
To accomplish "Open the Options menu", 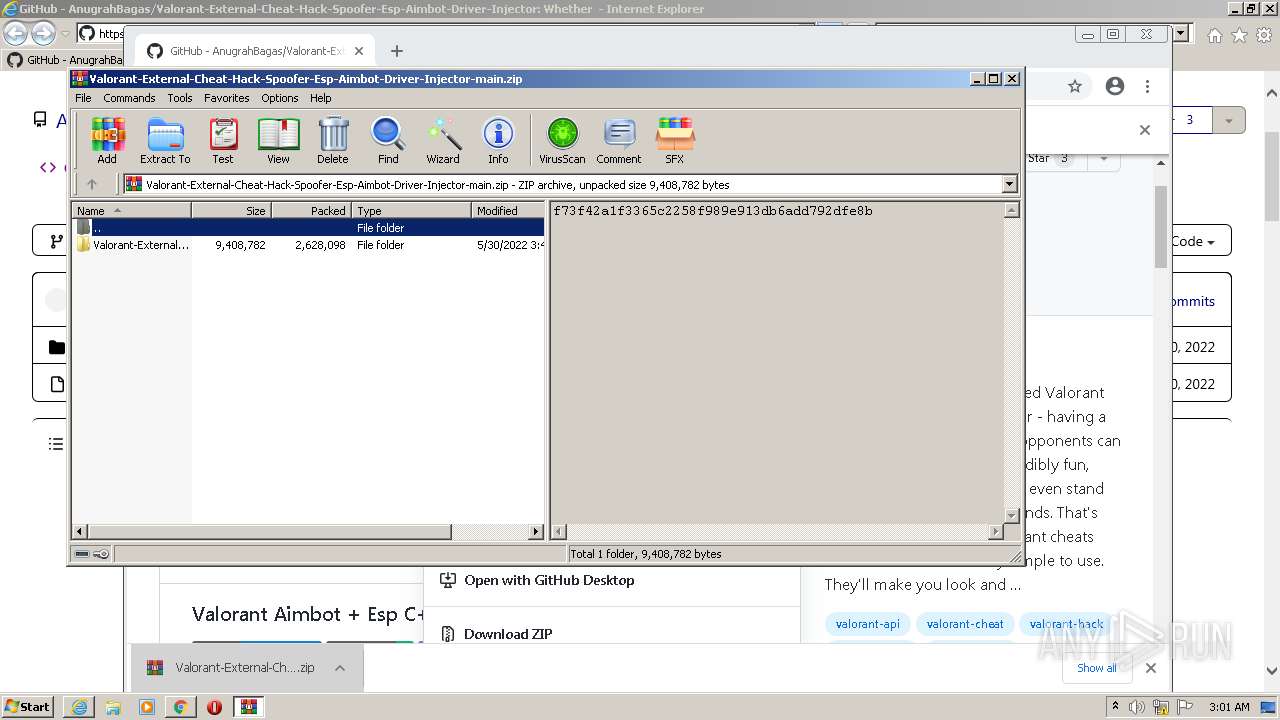I will [x=280, y=98].
